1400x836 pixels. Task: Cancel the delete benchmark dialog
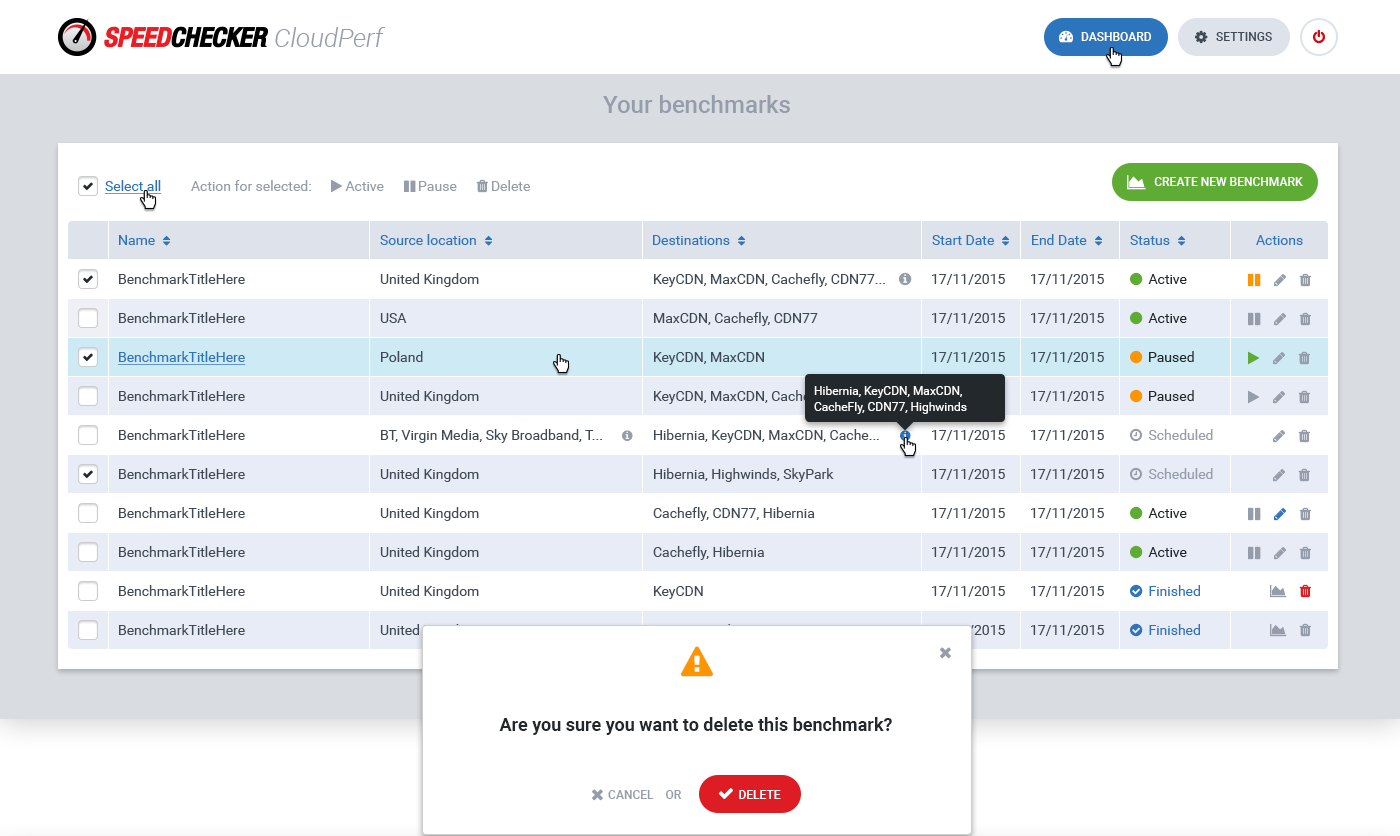(x=622, y=795)
